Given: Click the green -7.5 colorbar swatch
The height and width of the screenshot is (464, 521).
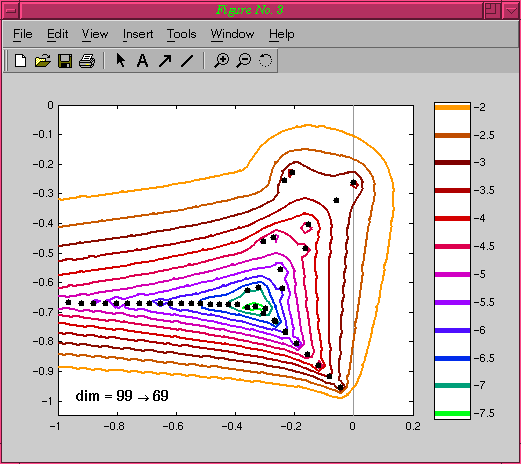Looking at the screenshot, I should (452, 414).
